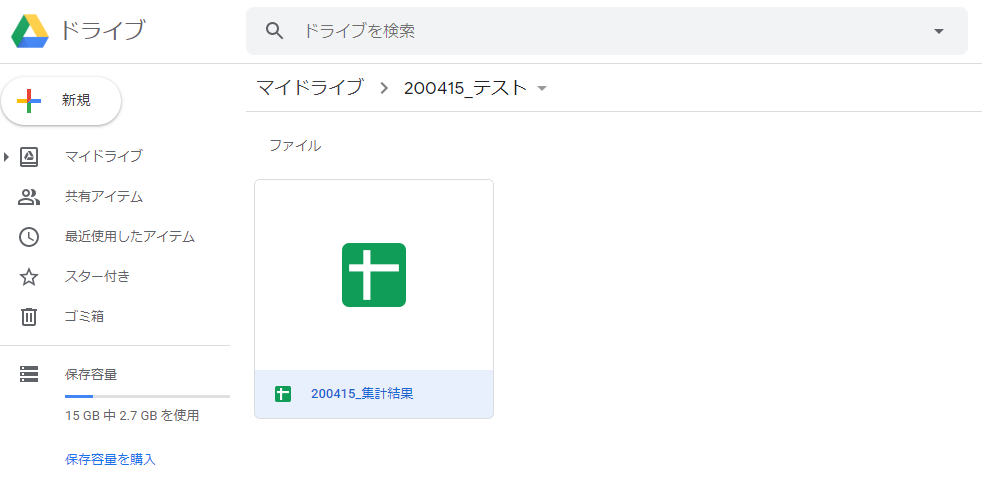This screenshot has height=486, width=982.
Task: Expand the マイドライブ tree arrow
Action: [6, 157]
